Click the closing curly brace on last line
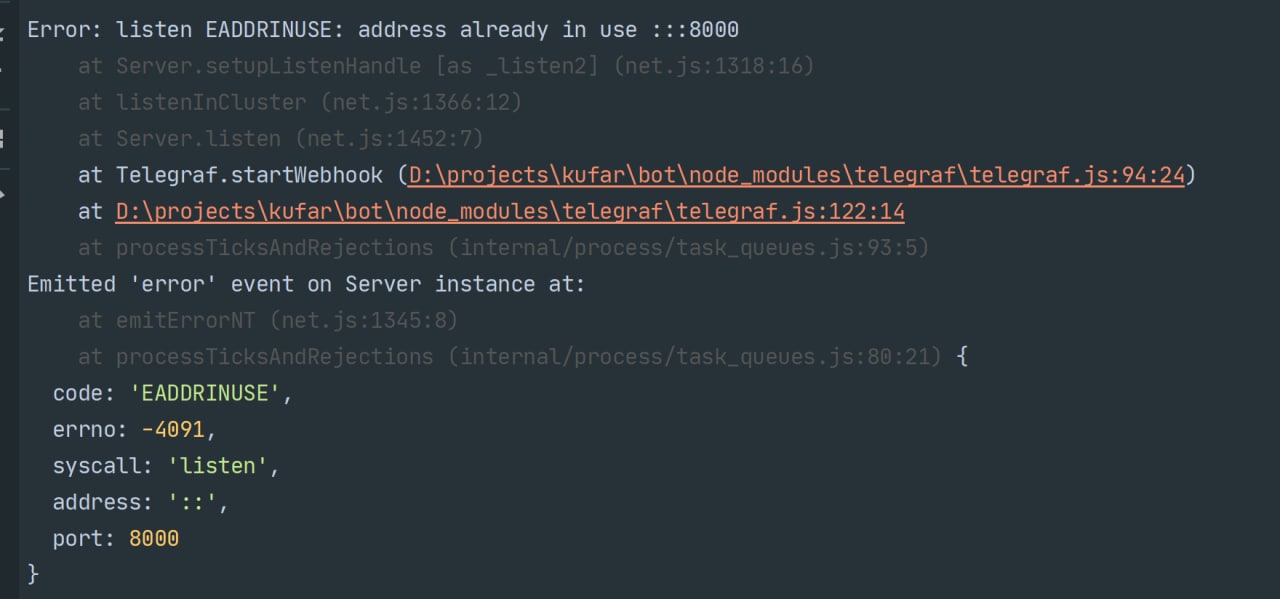The height and width of the screenshot is (599, 1280). (x=32, y=574)
